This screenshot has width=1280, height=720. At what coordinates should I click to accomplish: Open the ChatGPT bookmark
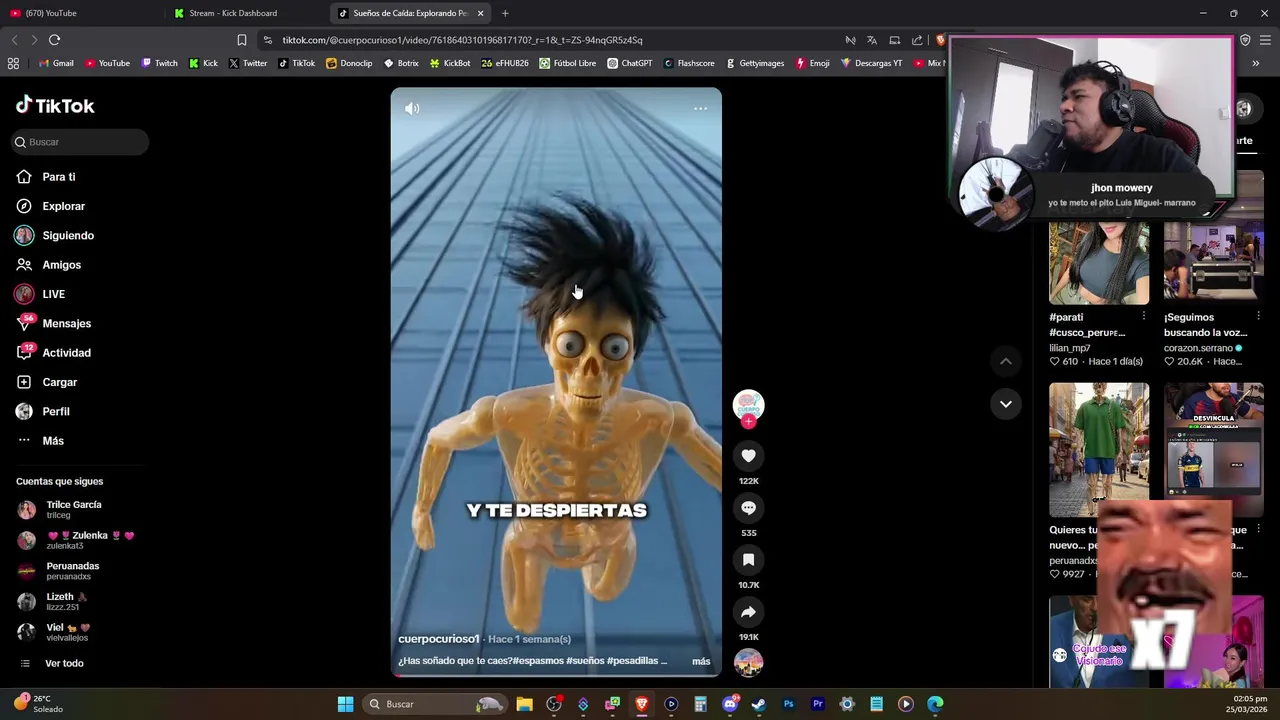point(629,63)
